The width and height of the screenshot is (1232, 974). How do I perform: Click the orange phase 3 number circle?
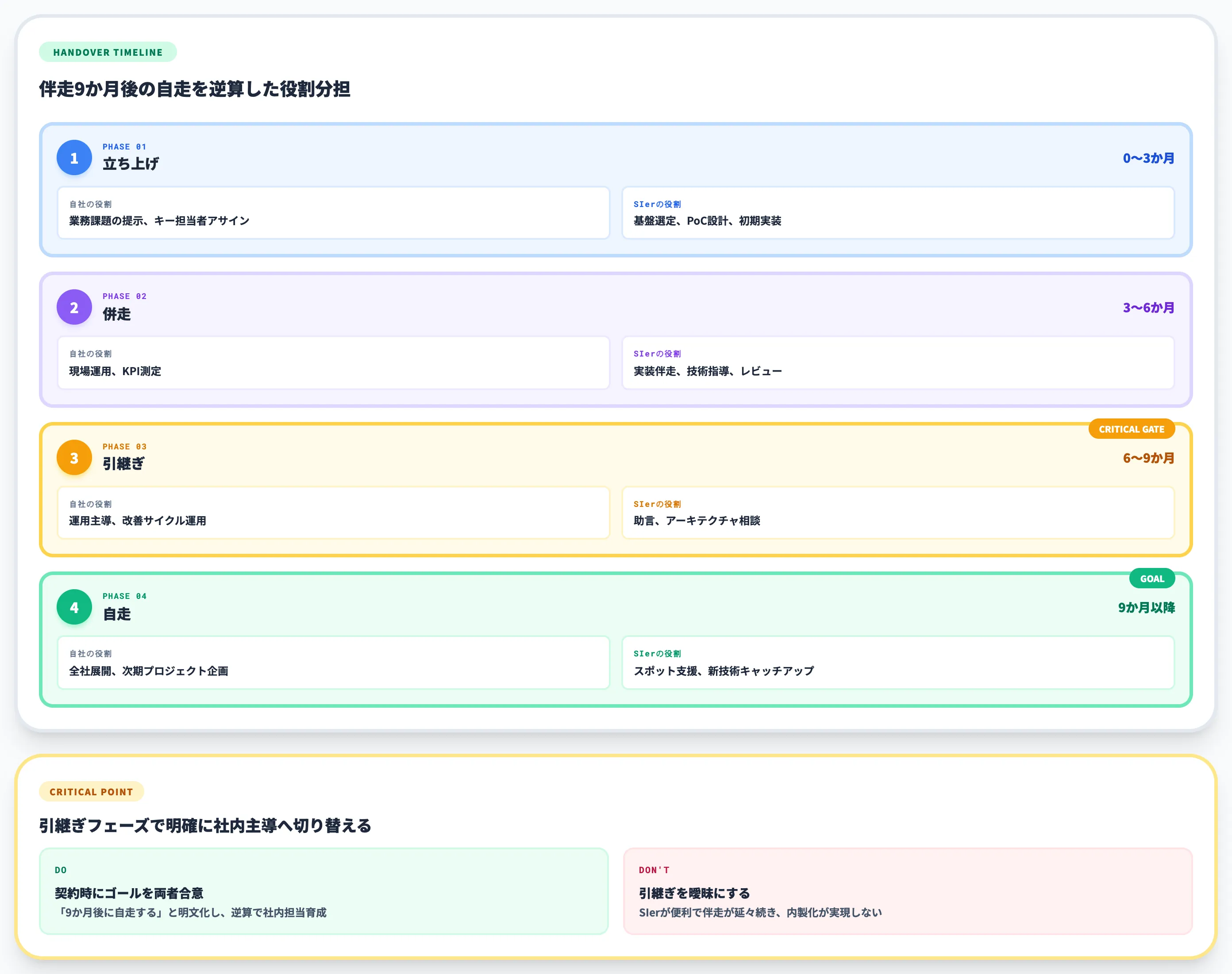74,457
